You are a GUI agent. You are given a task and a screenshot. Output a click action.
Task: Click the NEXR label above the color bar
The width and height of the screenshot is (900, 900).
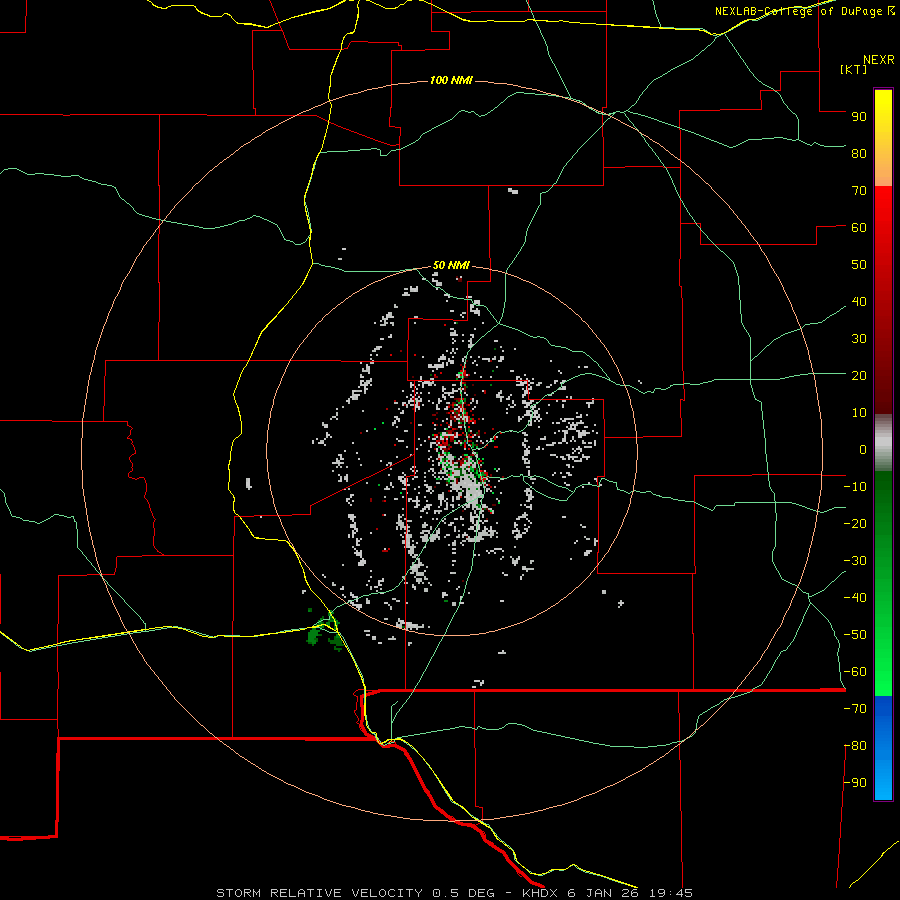click(879, 60)
